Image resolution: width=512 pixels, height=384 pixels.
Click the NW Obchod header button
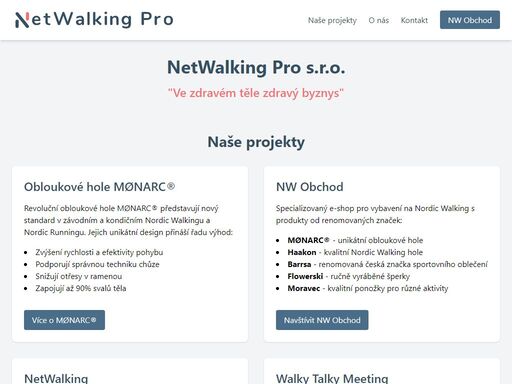[x=470, y=20]
